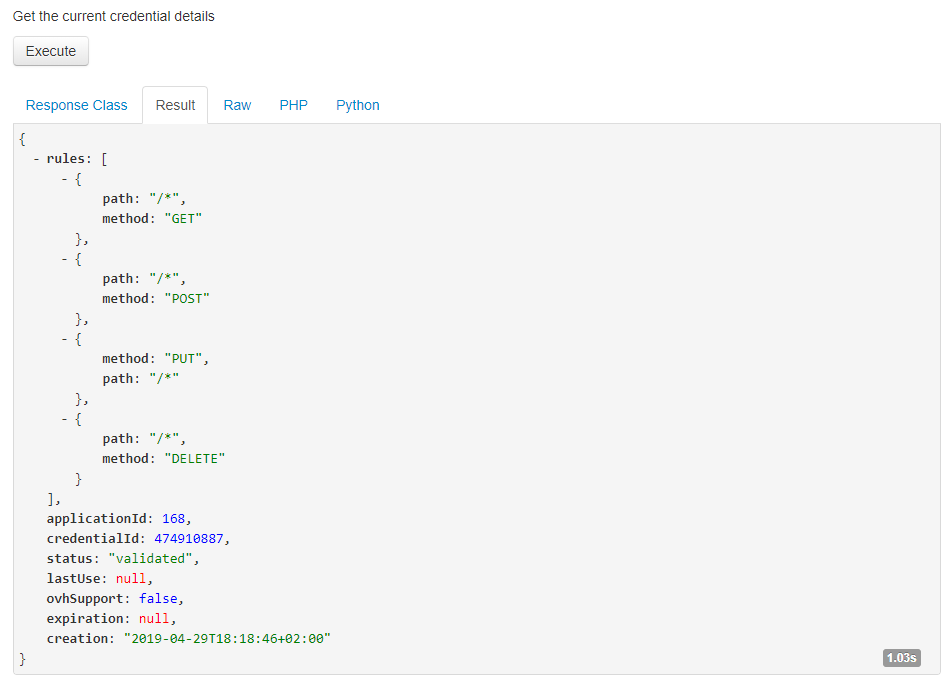Collapse the rule object with method DELETE
The width and height of the screenshot is (951, 678).
[x=65, y=418]
